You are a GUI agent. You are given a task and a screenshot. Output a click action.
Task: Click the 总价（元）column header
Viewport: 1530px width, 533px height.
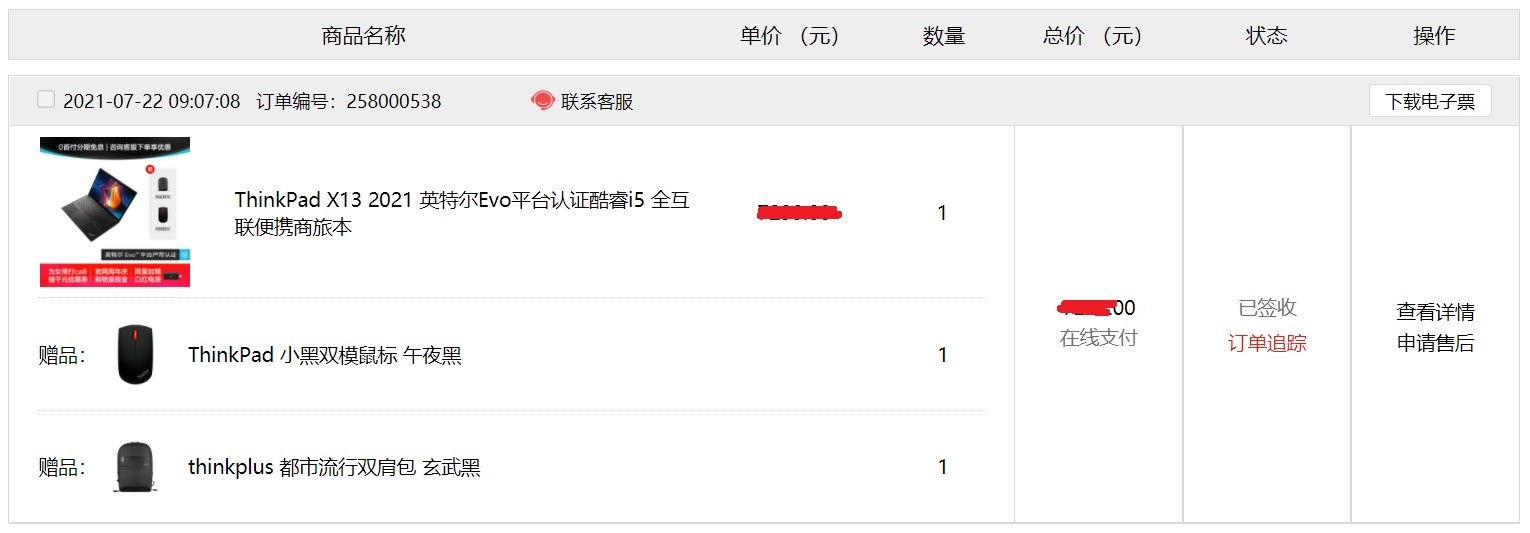pos(1092,36)
